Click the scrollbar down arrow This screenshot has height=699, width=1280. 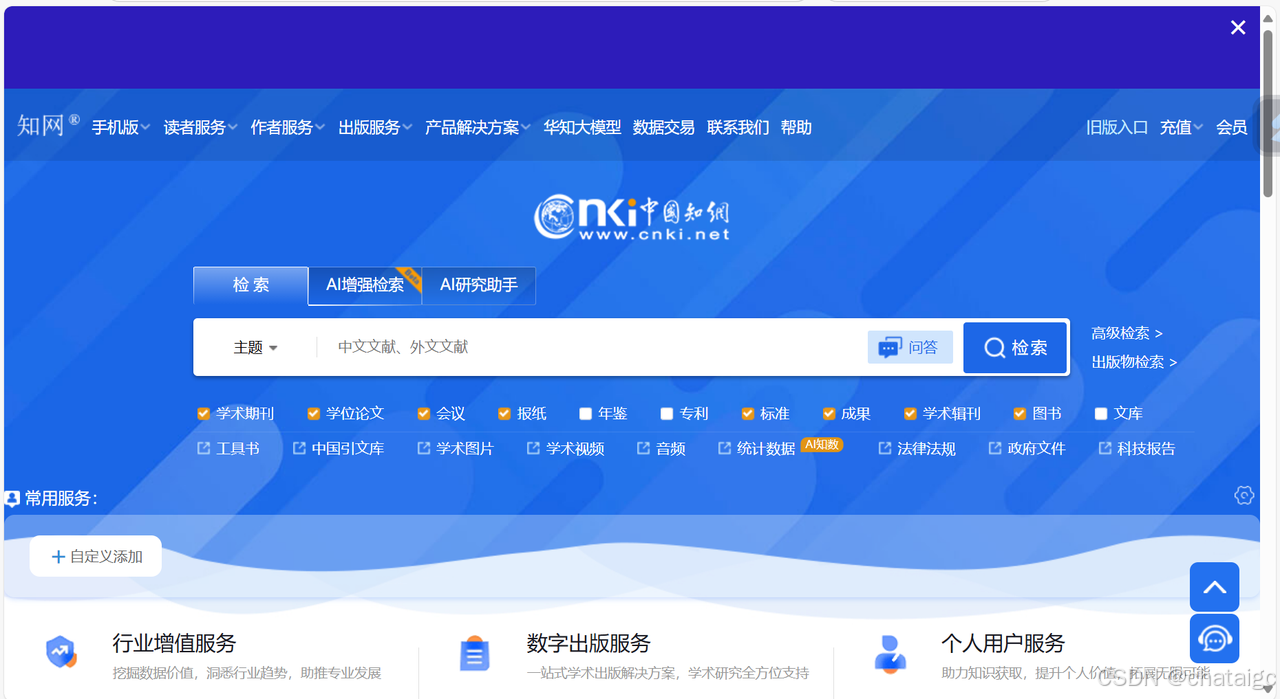(x=1269, y=689)
